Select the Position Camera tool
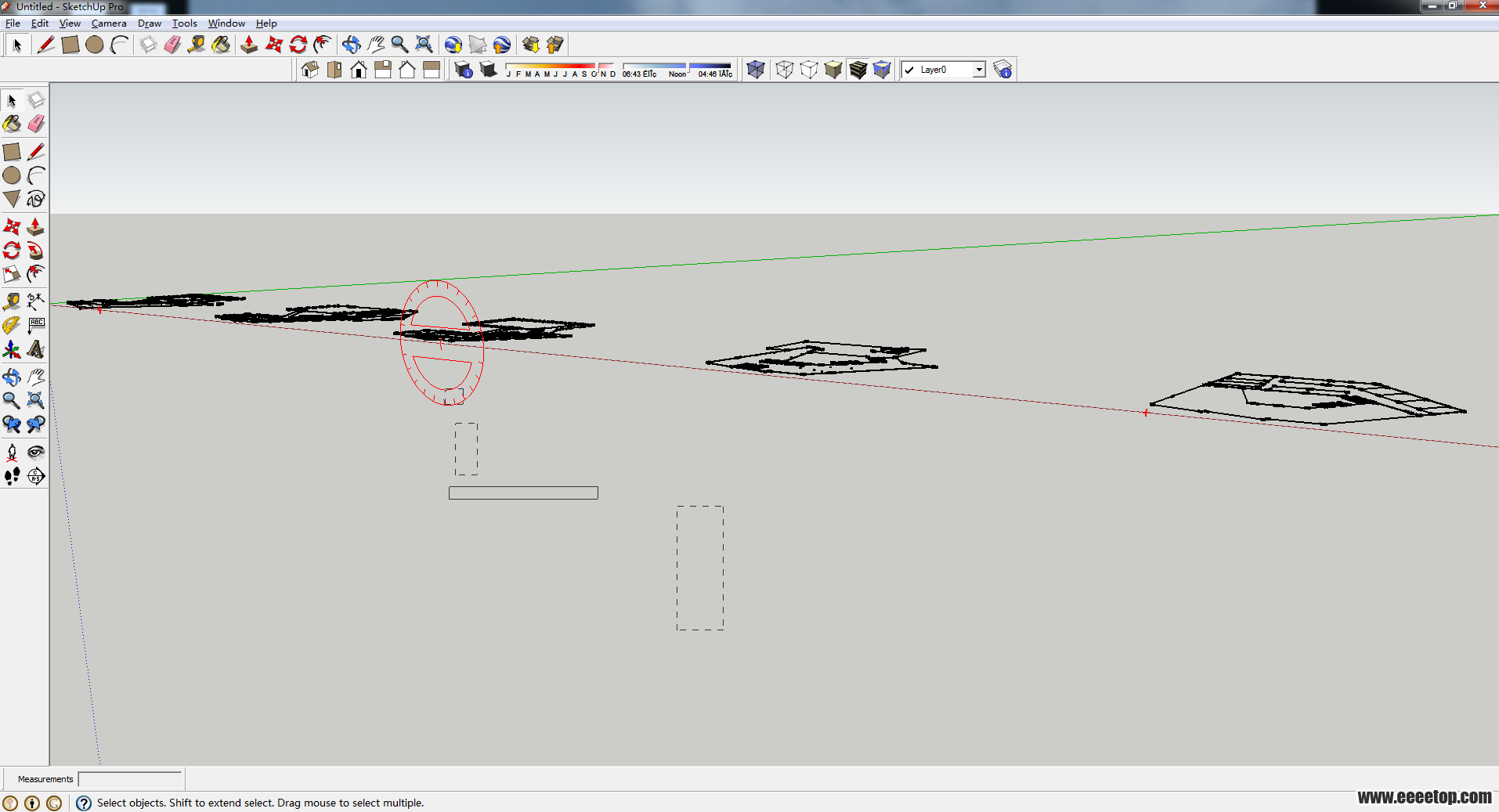 (12, 452)
